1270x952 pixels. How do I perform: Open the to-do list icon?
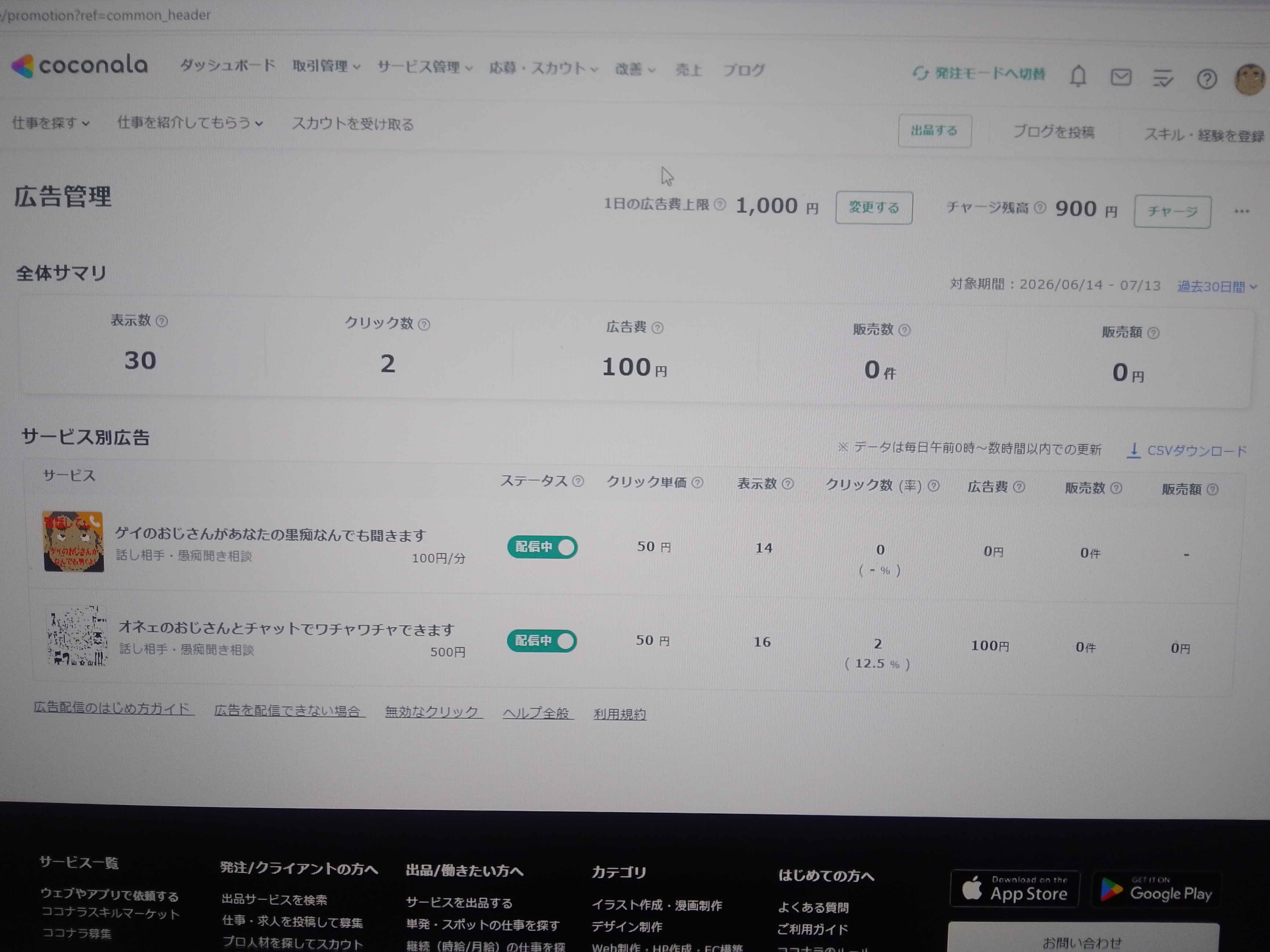pyautogui.click(x=1163, y=78)
